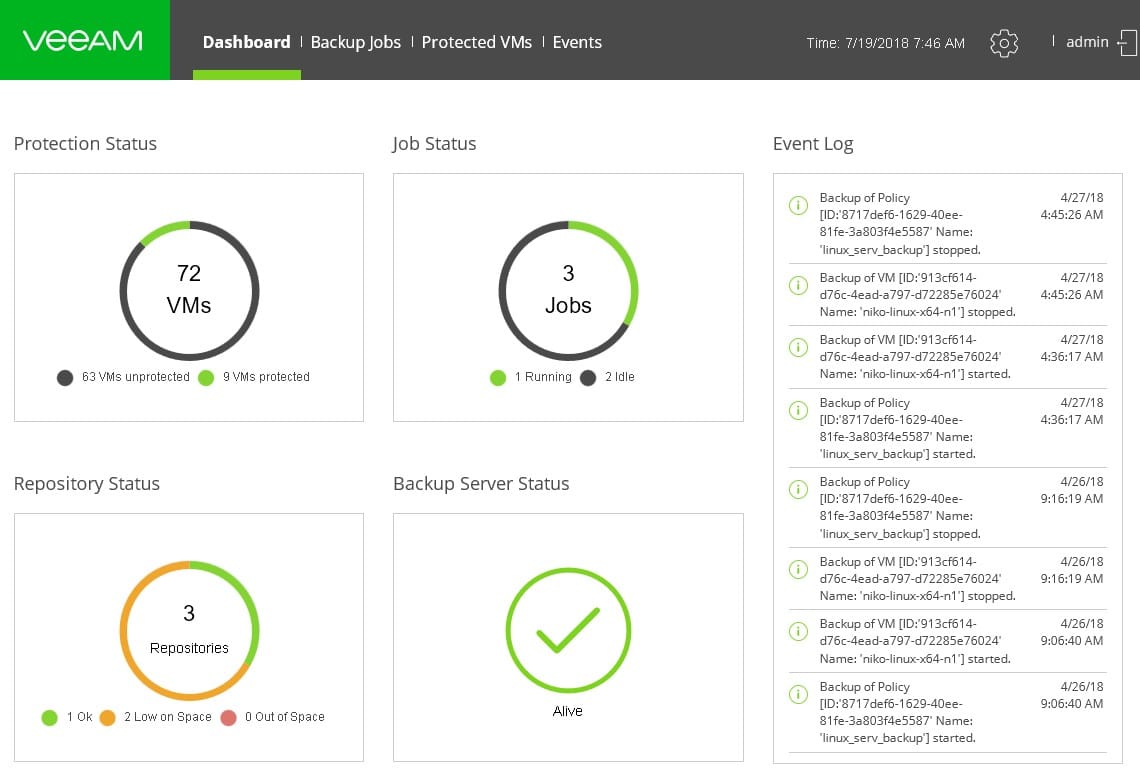Click red legend dot for Out of Space
The image size is (1140, 769).
point(228,718)
